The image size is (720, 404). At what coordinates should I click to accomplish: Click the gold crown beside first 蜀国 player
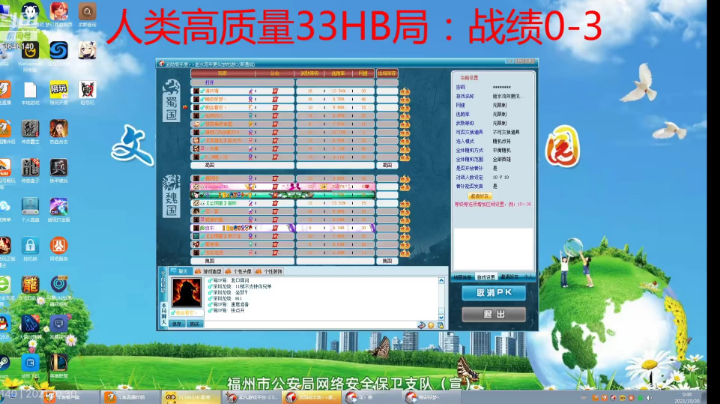click(405, 91)
